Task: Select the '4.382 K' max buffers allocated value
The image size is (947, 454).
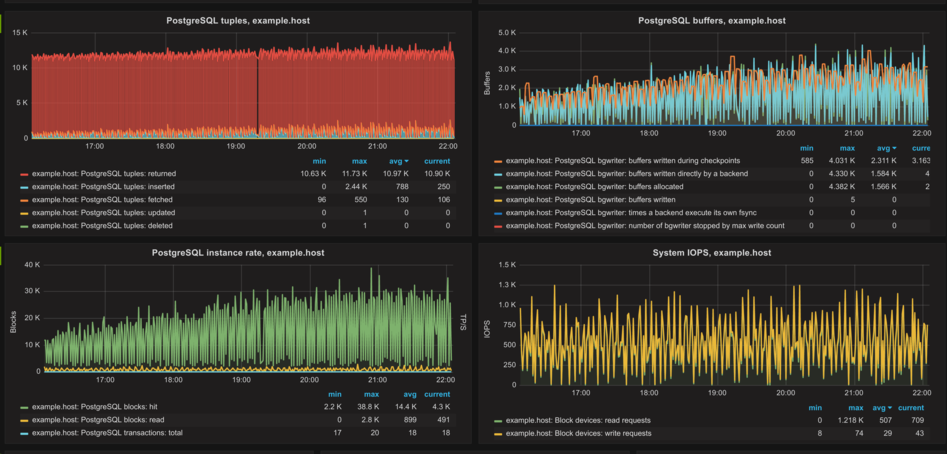Action: point(841,187)
